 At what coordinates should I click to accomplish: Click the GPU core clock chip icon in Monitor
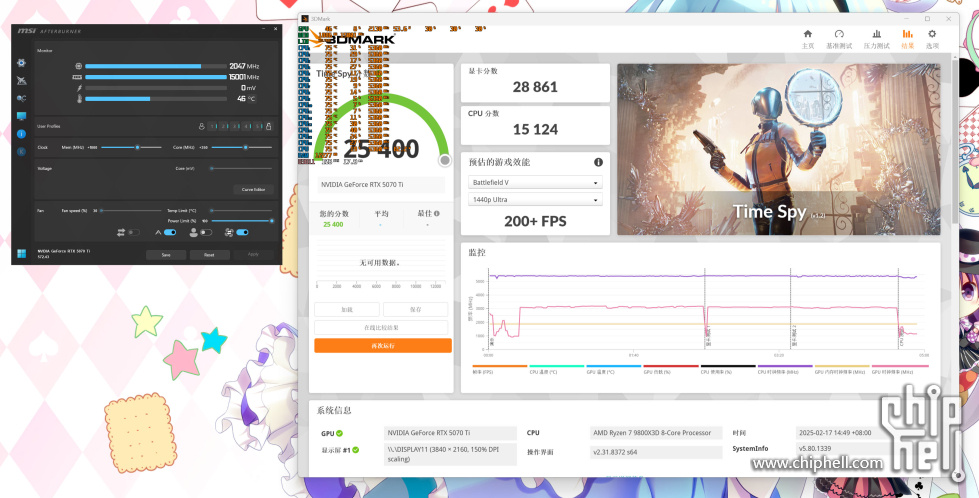click(x=79, y=66)
